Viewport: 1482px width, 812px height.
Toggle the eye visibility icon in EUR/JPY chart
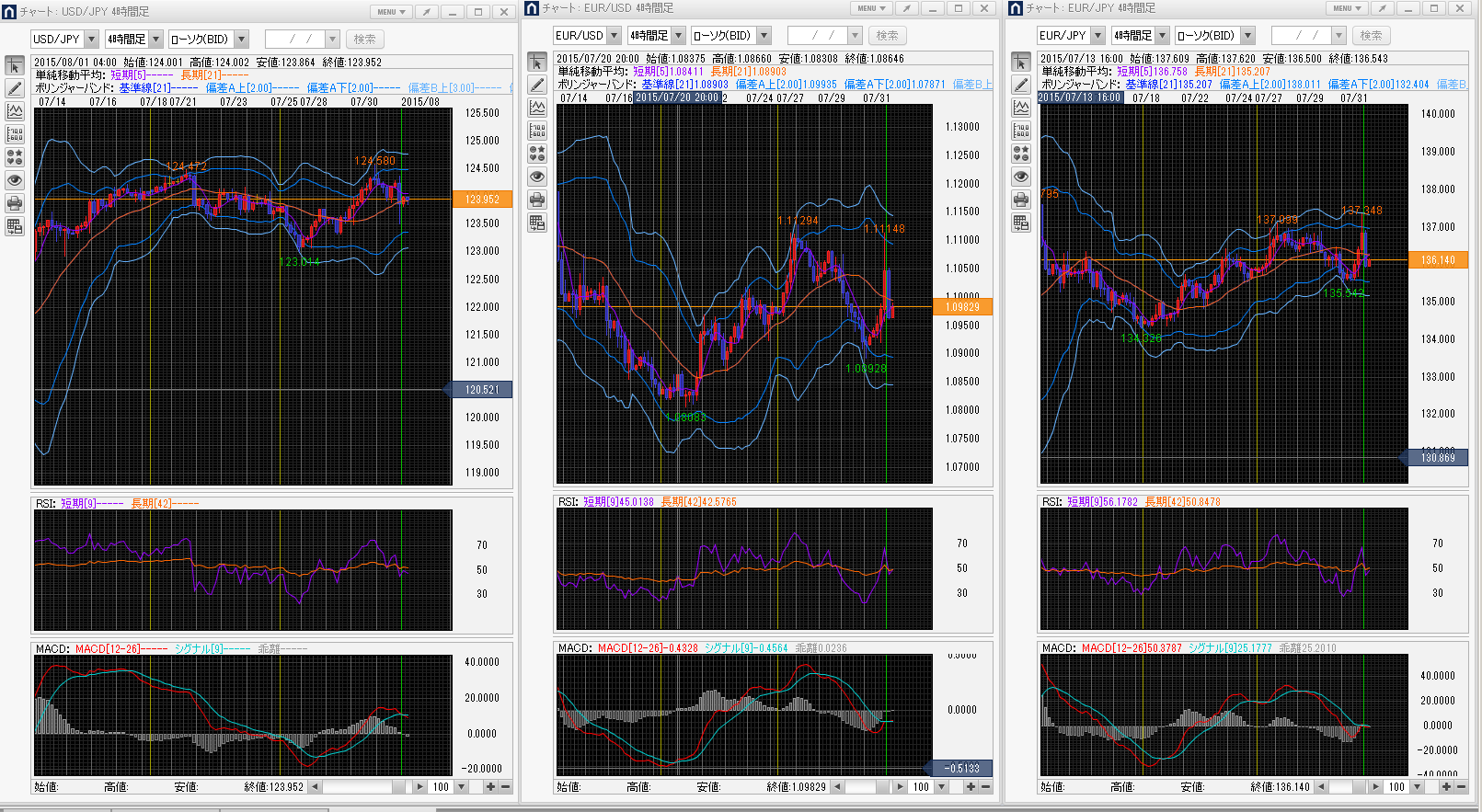coord(1021,177)
